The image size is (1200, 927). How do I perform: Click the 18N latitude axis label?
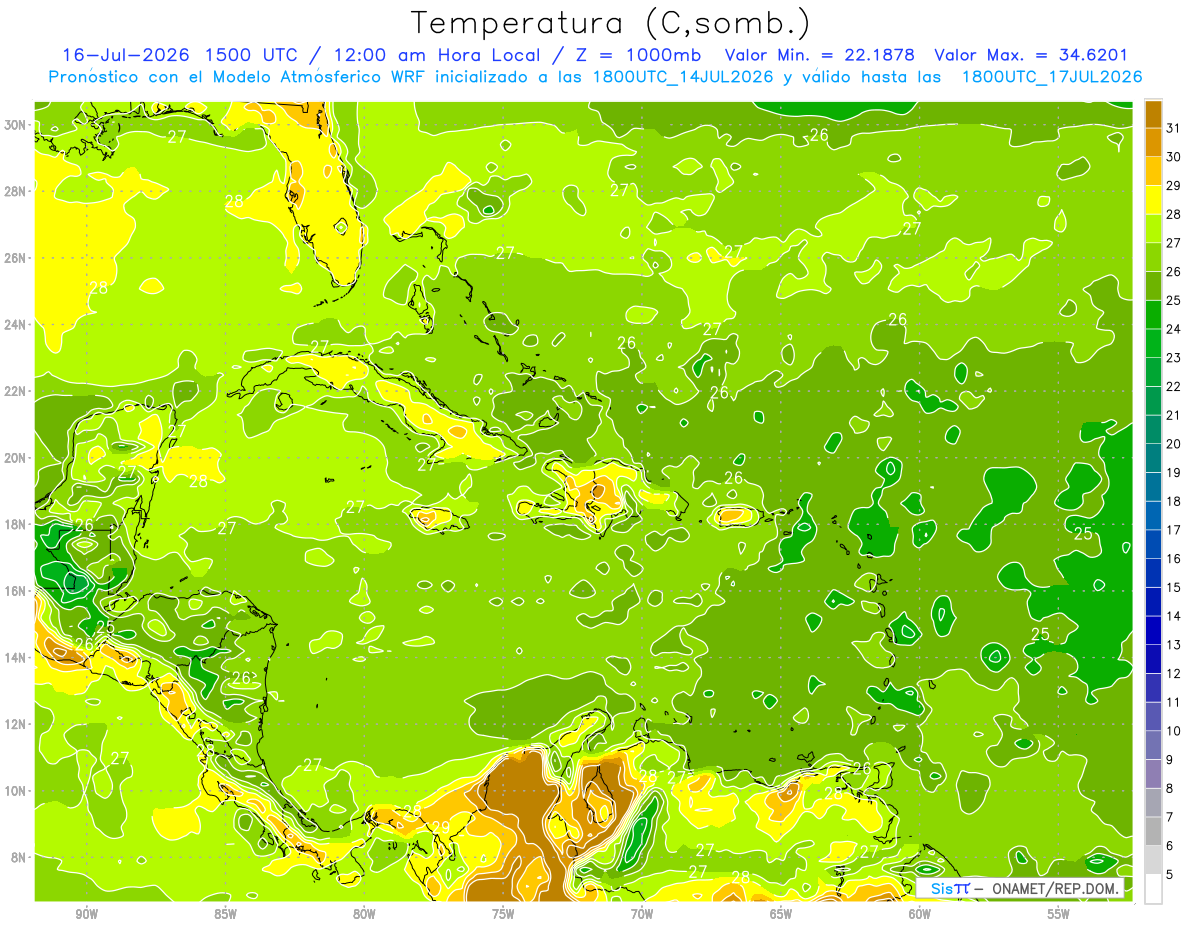point(15,524)
